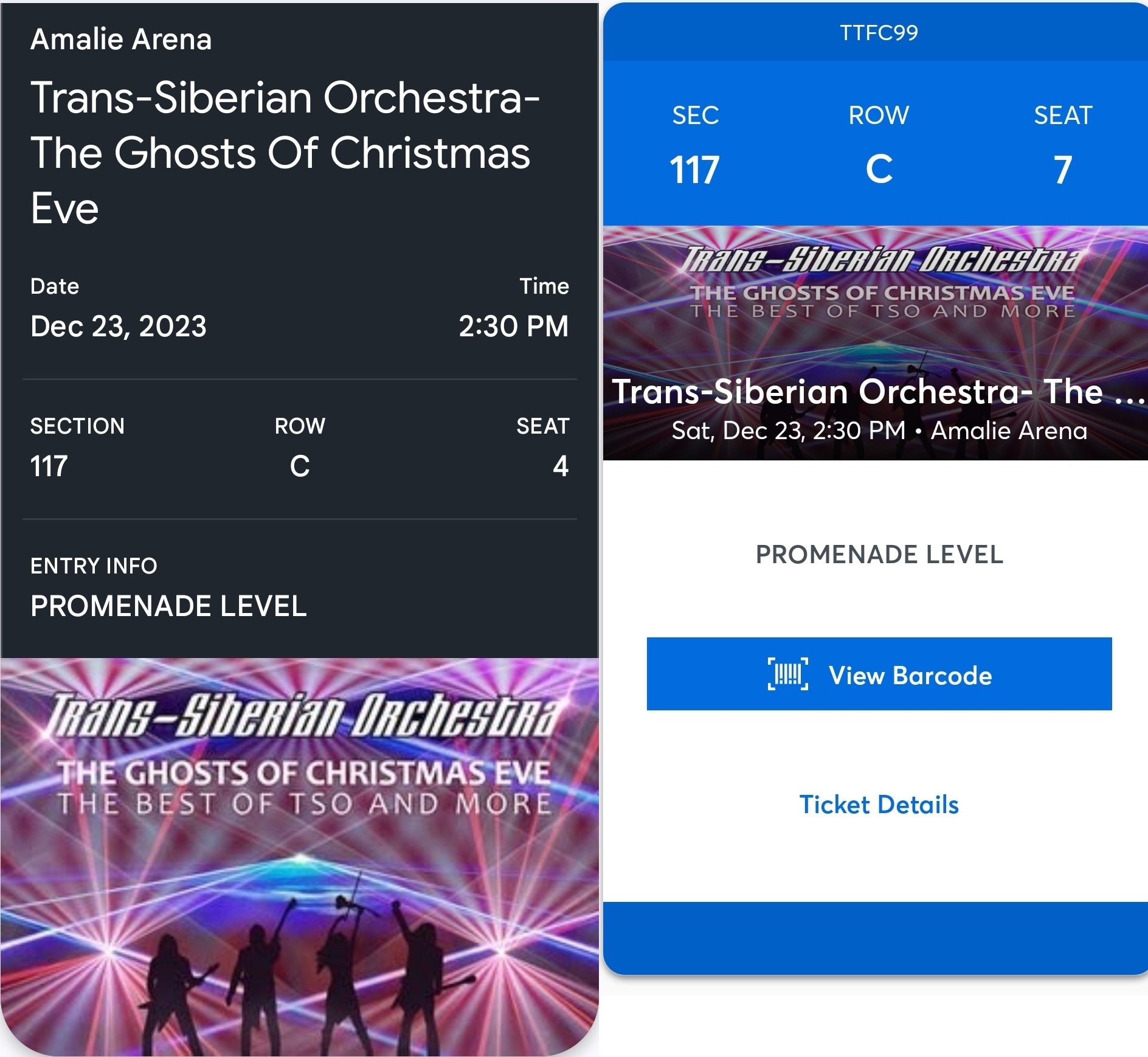Click section 117 under the SEC label
Screen dimensions: 1148x1057
(x=694, y=170)
